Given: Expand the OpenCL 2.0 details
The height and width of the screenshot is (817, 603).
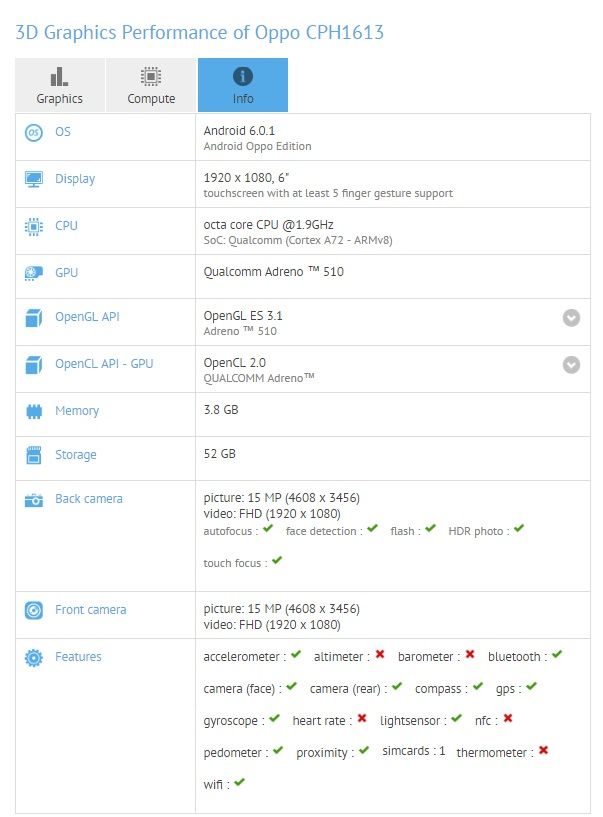Looking at the screenshot, I should 571,365.
